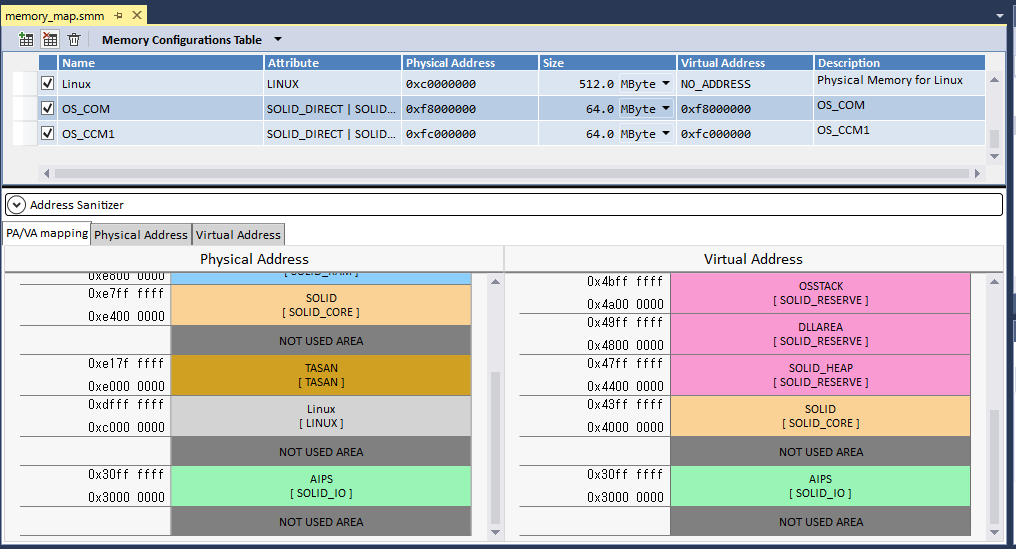Expand the Address Sanitizer section
1016x549 pixels.
(x=16, y=204)
